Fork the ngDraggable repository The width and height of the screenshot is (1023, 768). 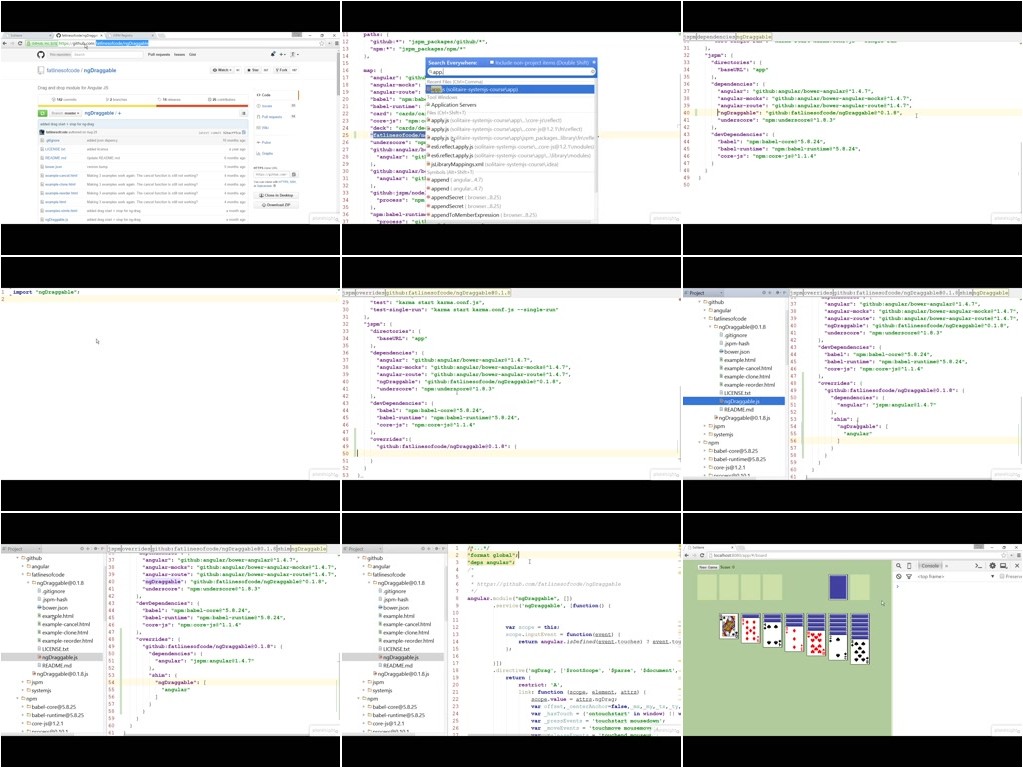(281, 70)
